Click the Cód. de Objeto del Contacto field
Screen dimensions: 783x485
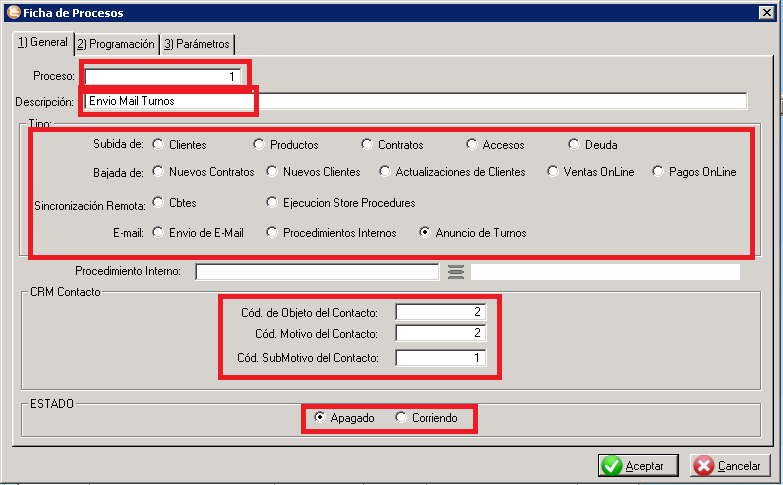click(x=440, y=312)
